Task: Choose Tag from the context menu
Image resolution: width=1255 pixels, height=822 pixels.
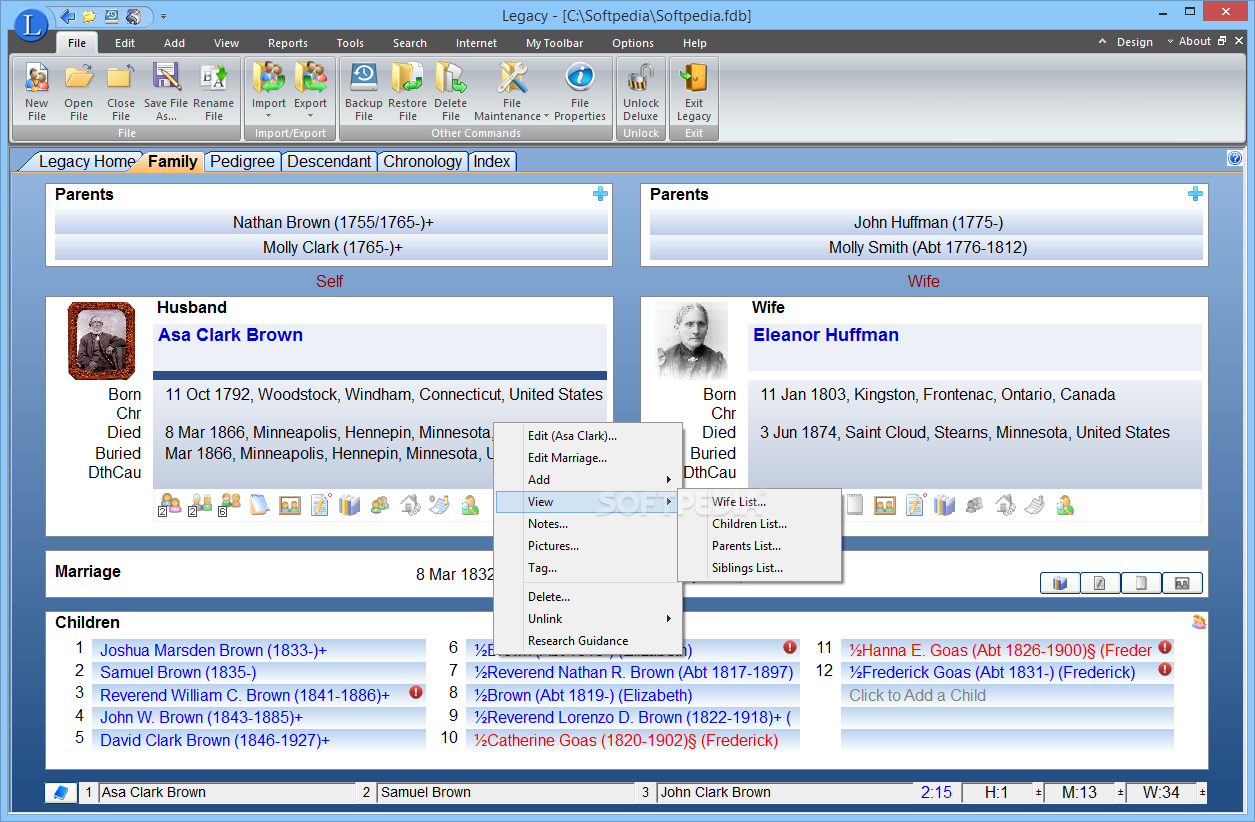Action: click(x=542, y=568)
